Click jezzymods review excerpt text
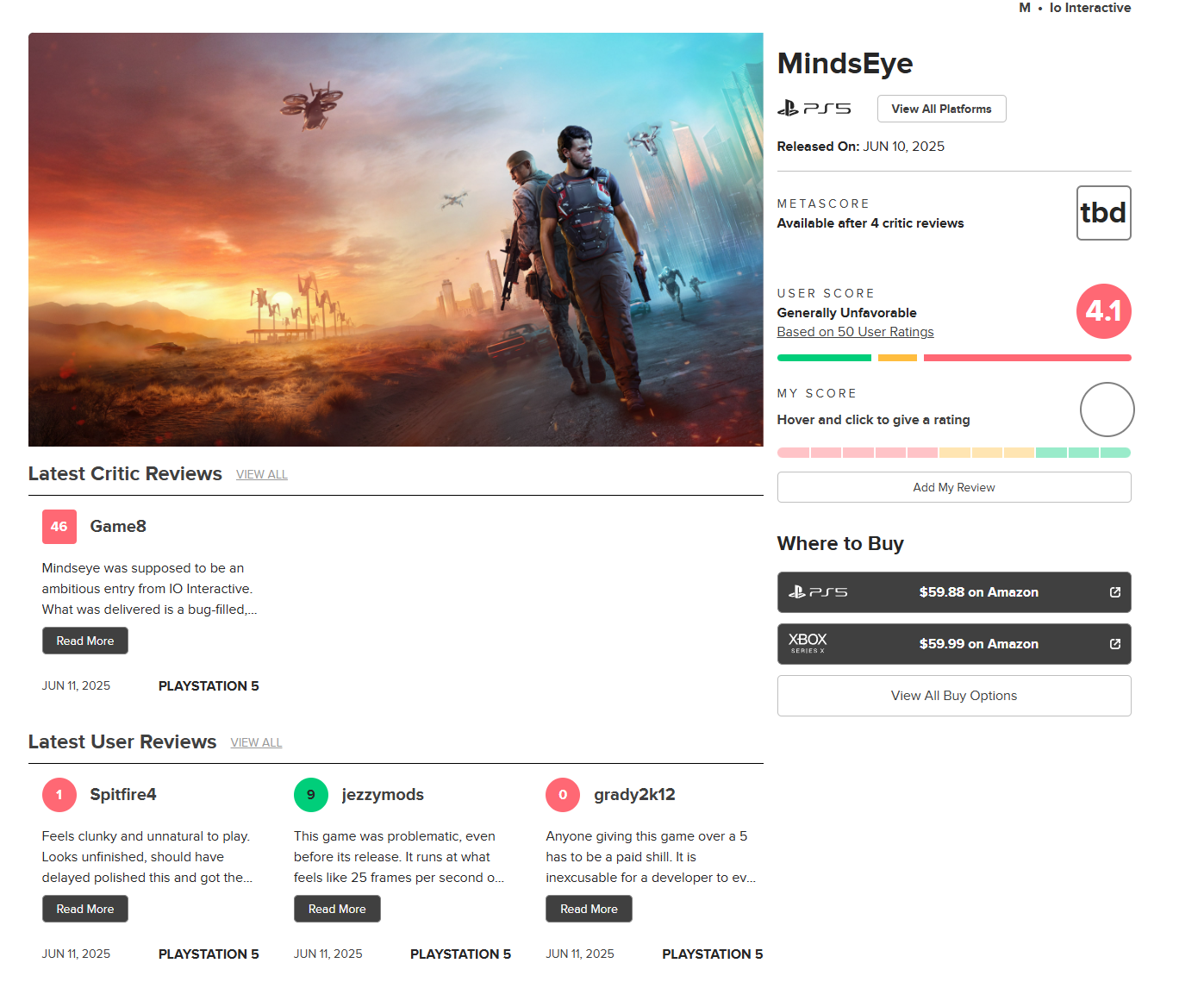1204x982 pixels. [399, 857]
